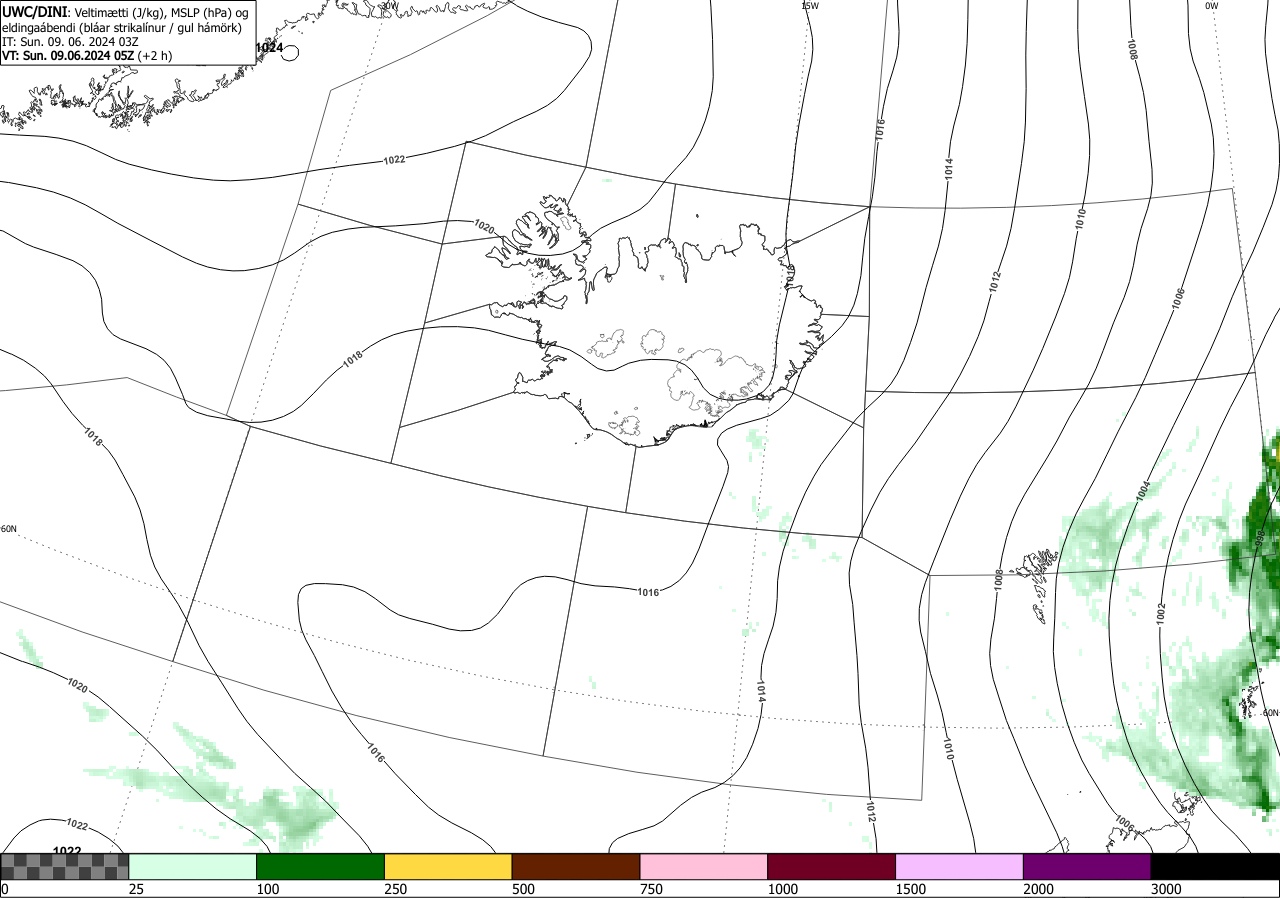
Task: Click the 30W longitude label
Action: pyautogui.click(x=389, y=6)
